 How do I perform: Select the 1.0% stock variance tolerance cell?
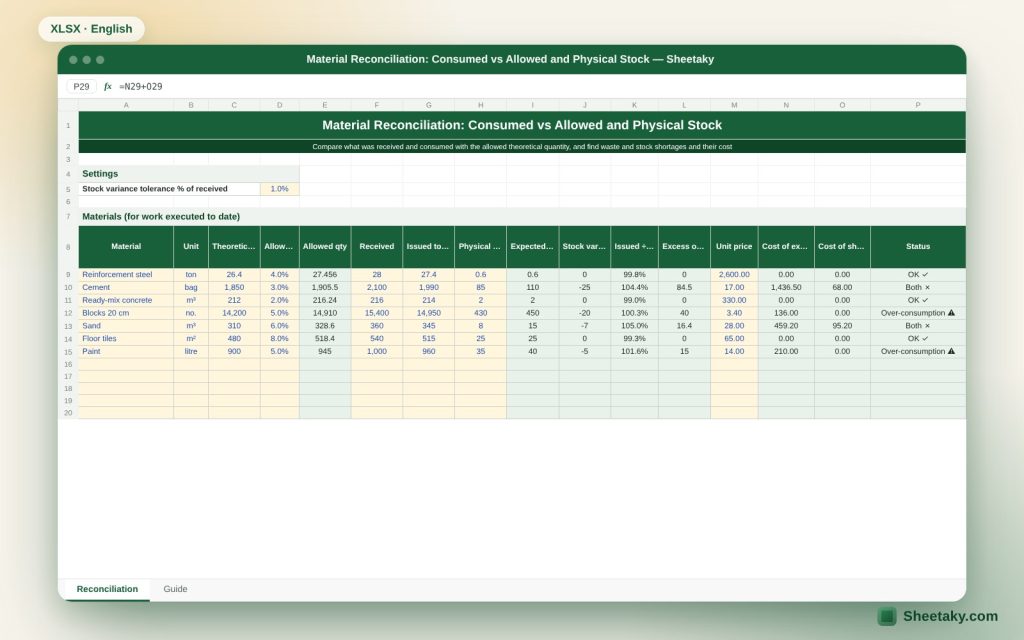[280, 189]
